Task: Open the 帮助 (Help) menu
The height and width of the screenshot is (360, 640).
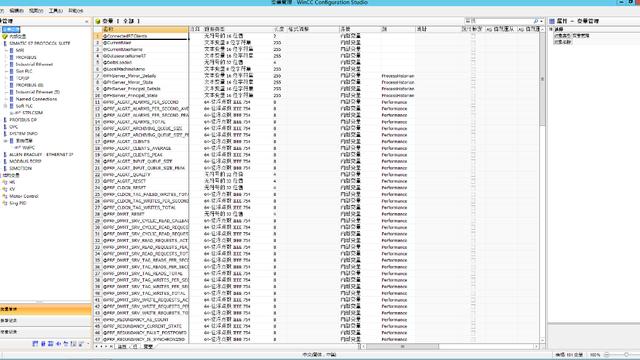Action: [x=76, y=11]
